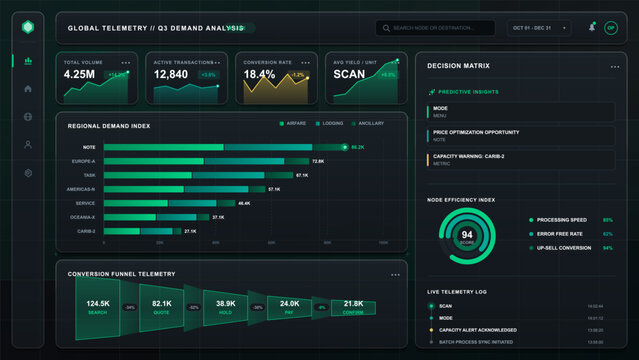Click the SERVICE row label

point(85,203)
